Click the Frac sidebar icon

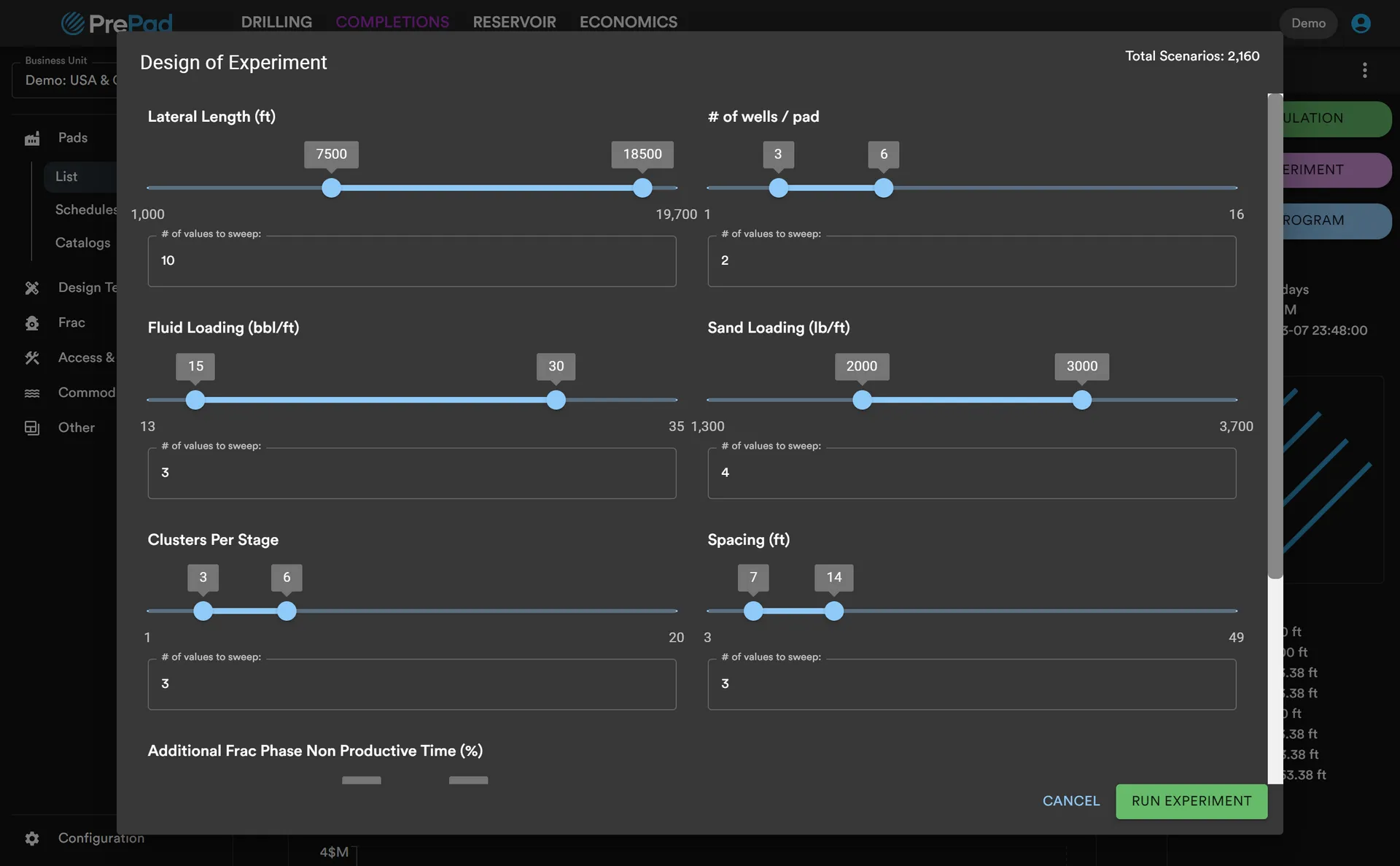(32, 323)
